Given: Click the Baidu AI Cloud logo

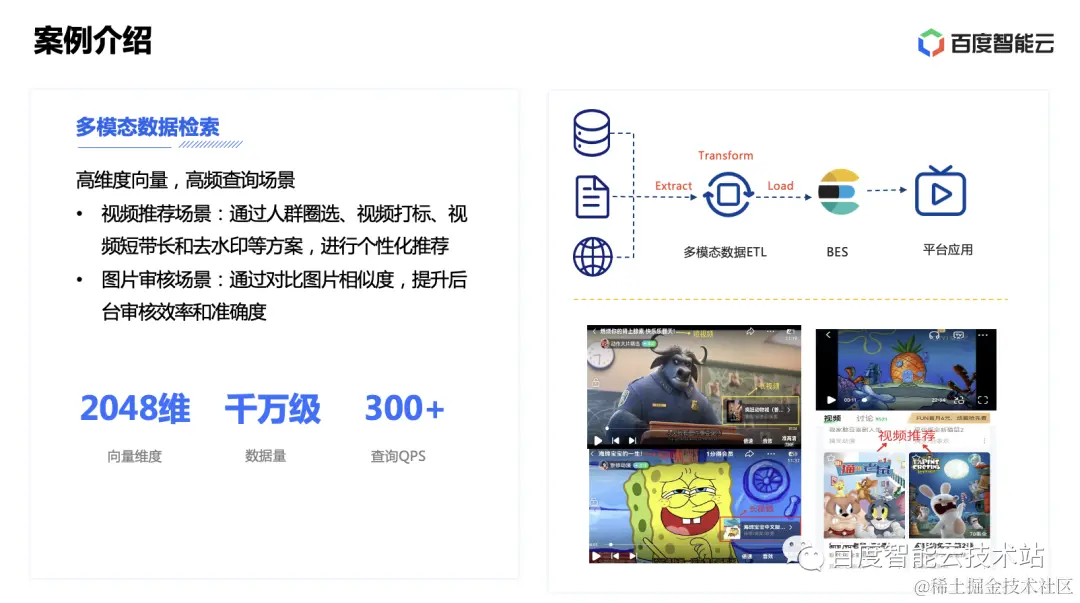Looking at the screenshot, I should click(986, 43).
